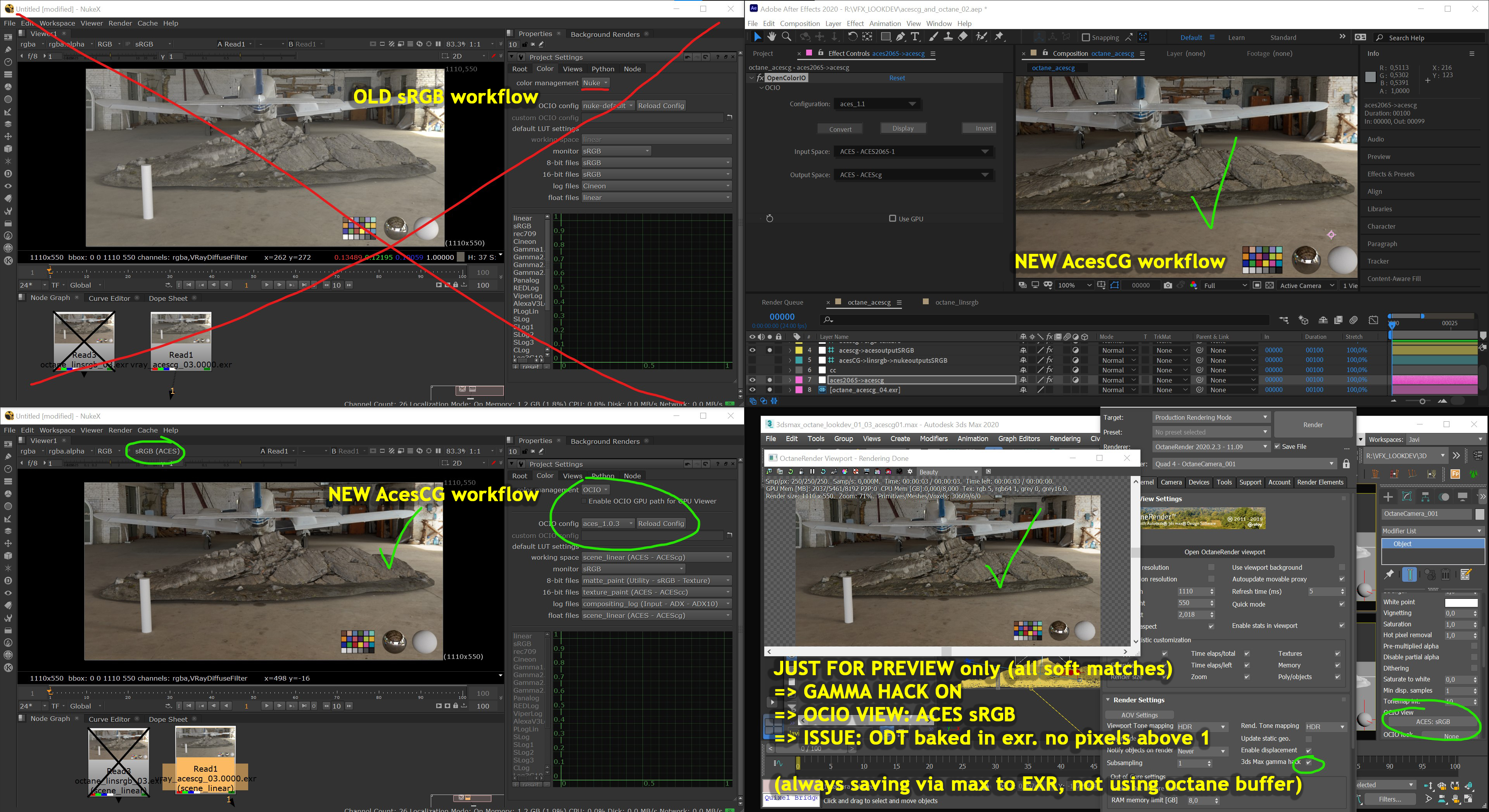Image resolution: width=1489 pixels, height=812 pixels.
Task: Open the Curve Editor tab in lower Nuke
Action: [x=109, y=719]
